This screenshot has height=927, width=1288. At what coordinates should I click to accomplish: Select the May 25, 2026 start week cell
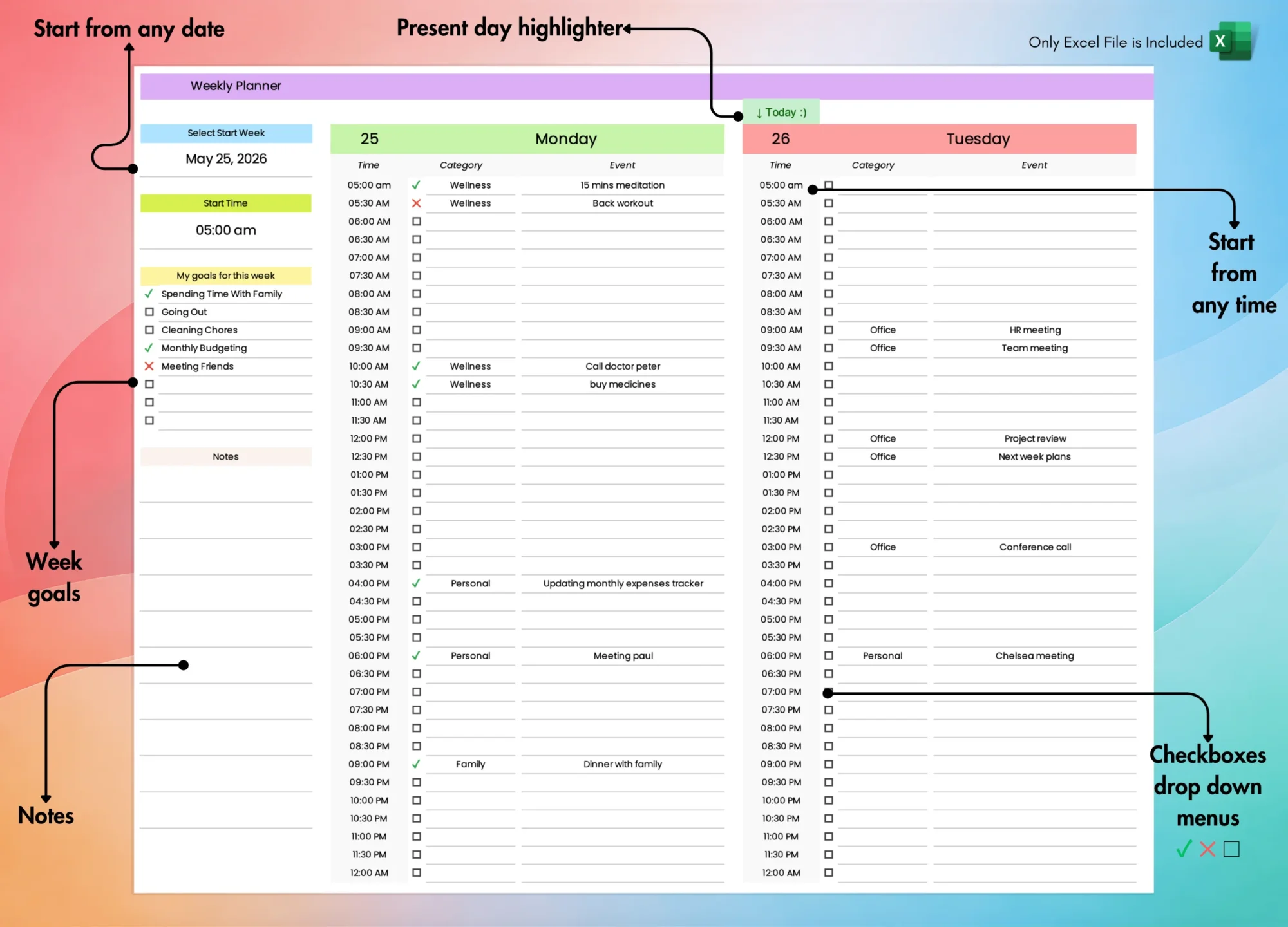point(226,159)
